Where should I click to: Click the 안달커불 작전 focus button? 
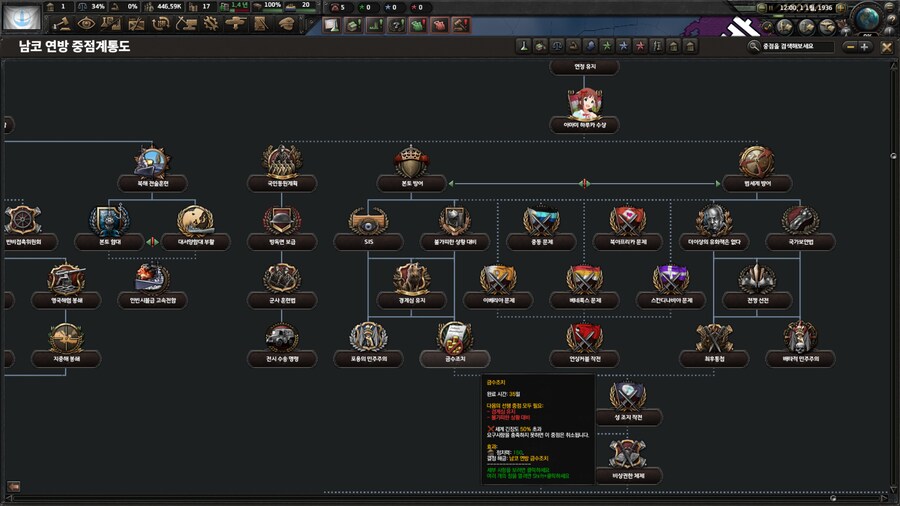[x=584, y=342]
